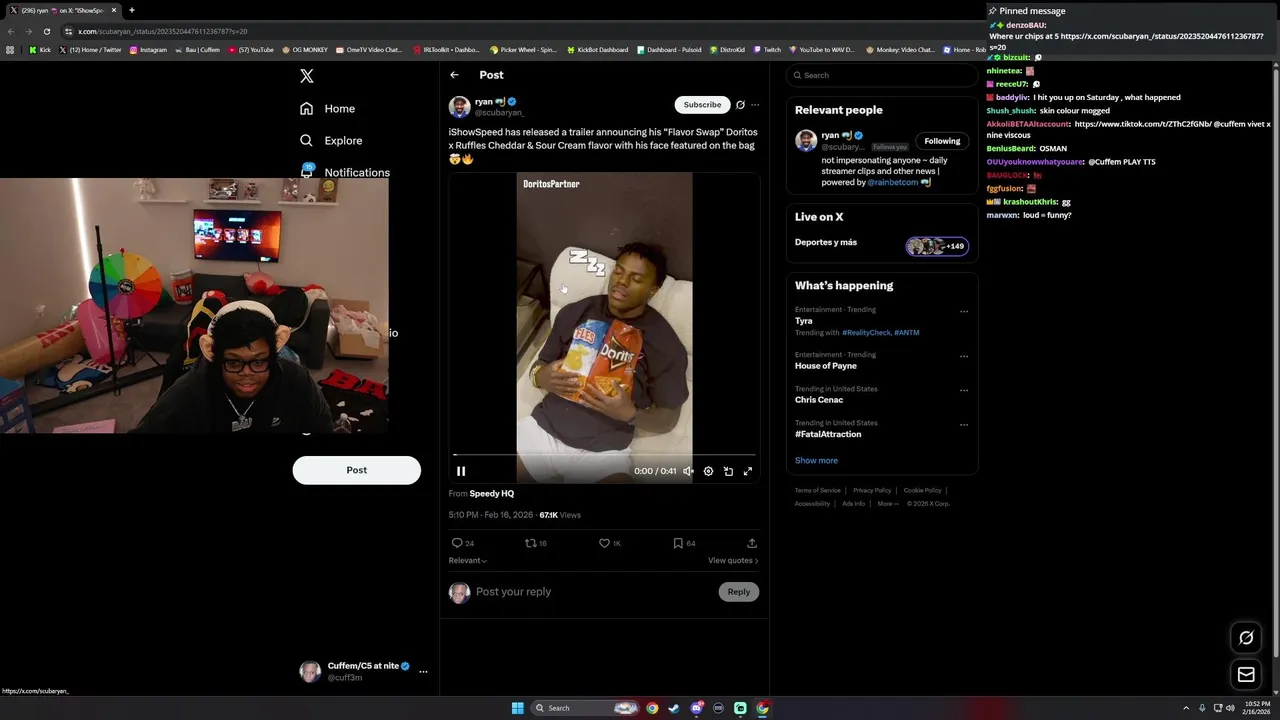Open the KickBot Dashboard bookmark

597,50
